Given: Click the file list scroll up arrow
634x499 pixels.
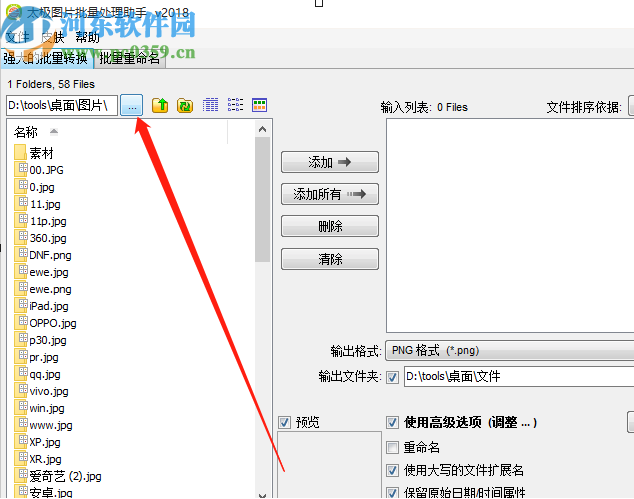Looking at the screenshot, I should (262, 129).
